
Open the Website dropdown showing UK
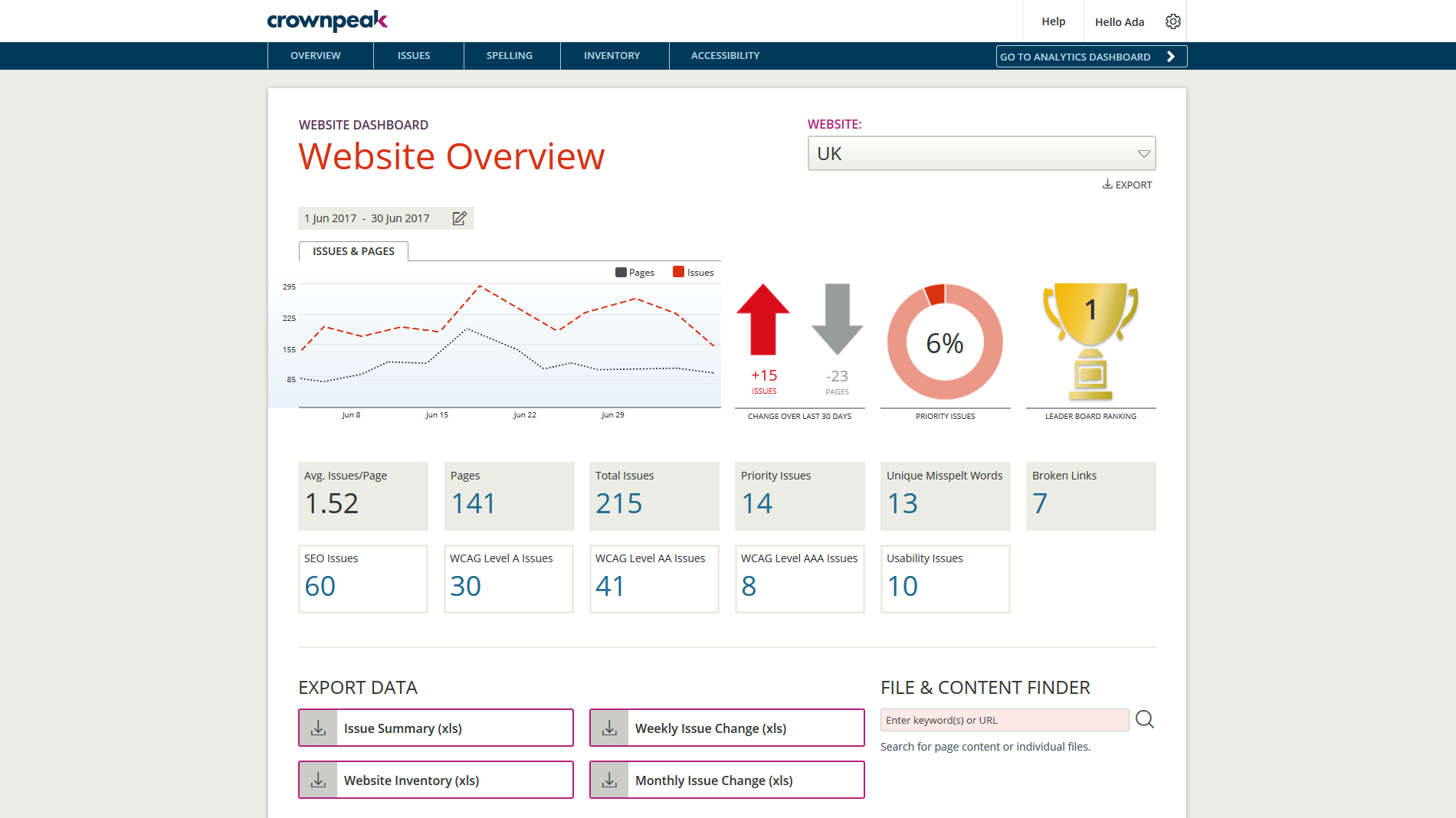click(x=981, y=153)
